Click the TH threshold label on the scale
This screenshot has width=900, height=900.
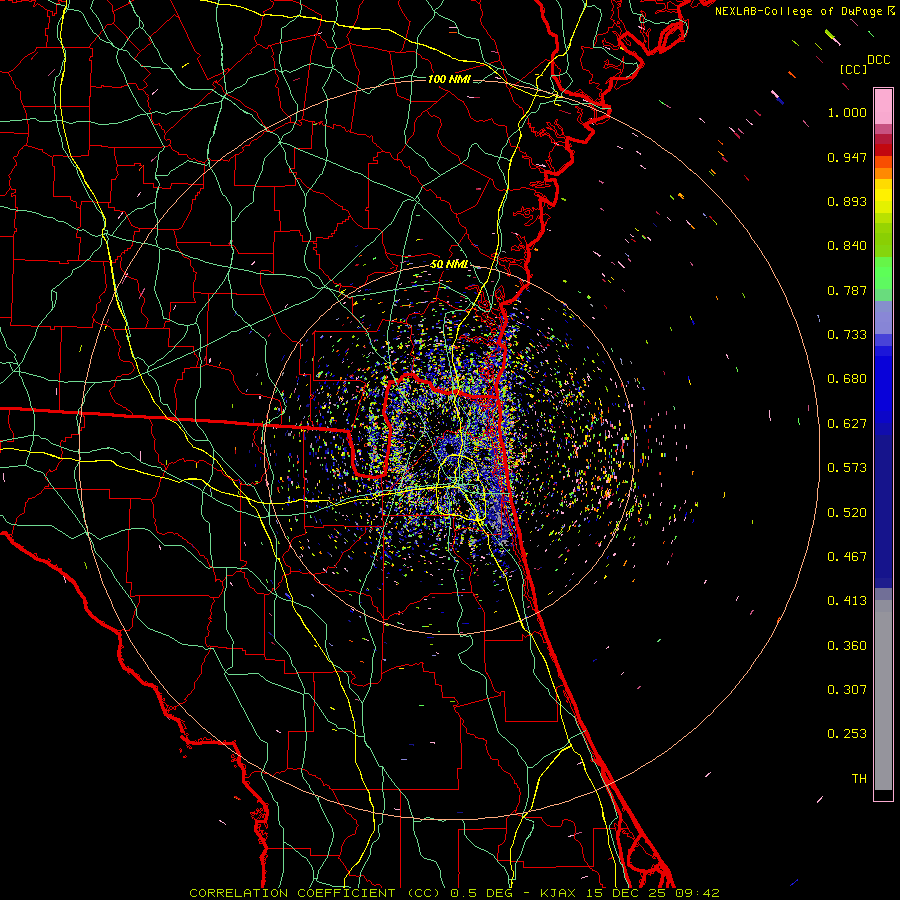point(859,779)
